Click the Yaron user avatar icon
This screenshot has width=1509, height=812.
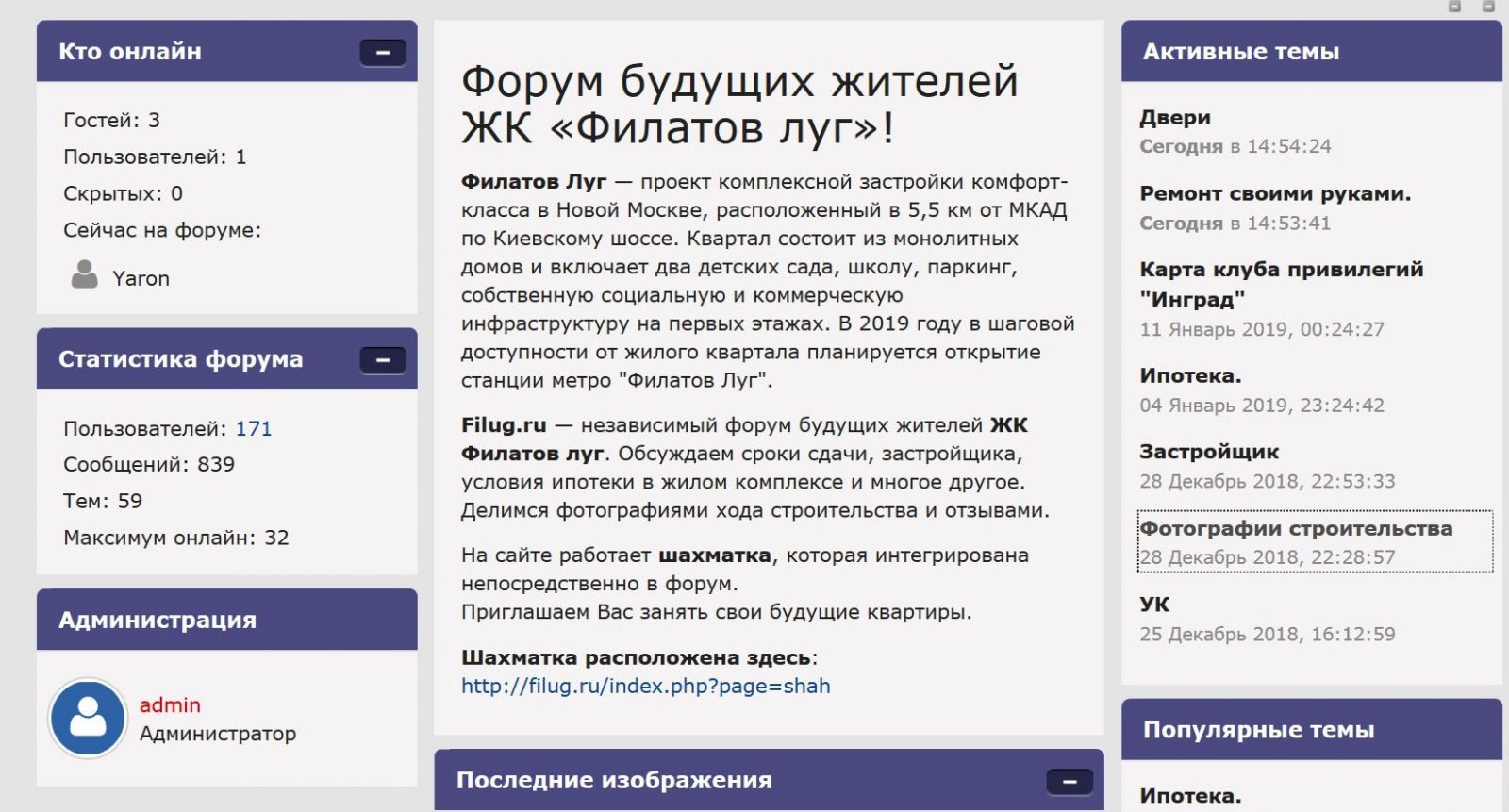pos(85,274)
